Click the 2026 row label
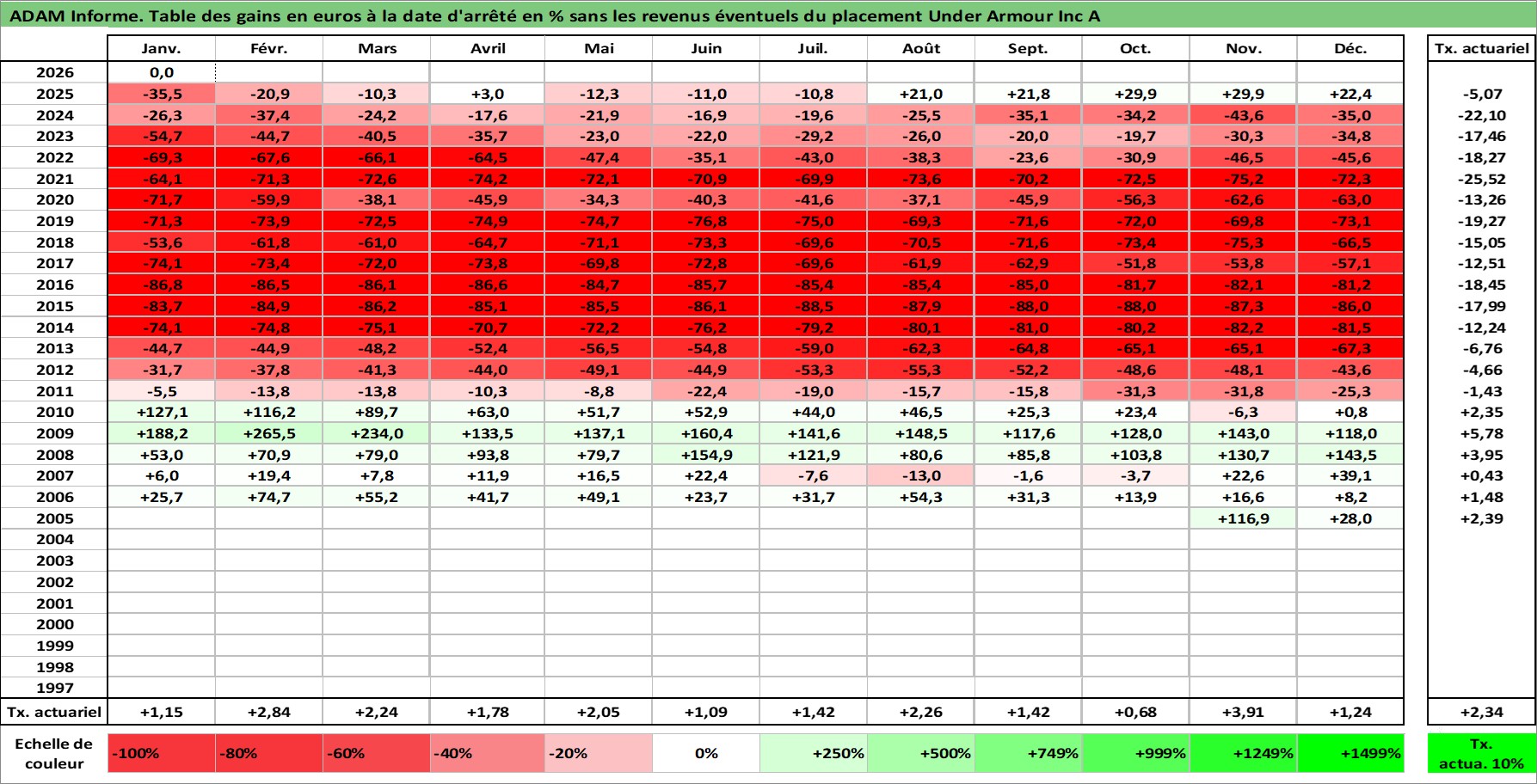 (54, 72)
